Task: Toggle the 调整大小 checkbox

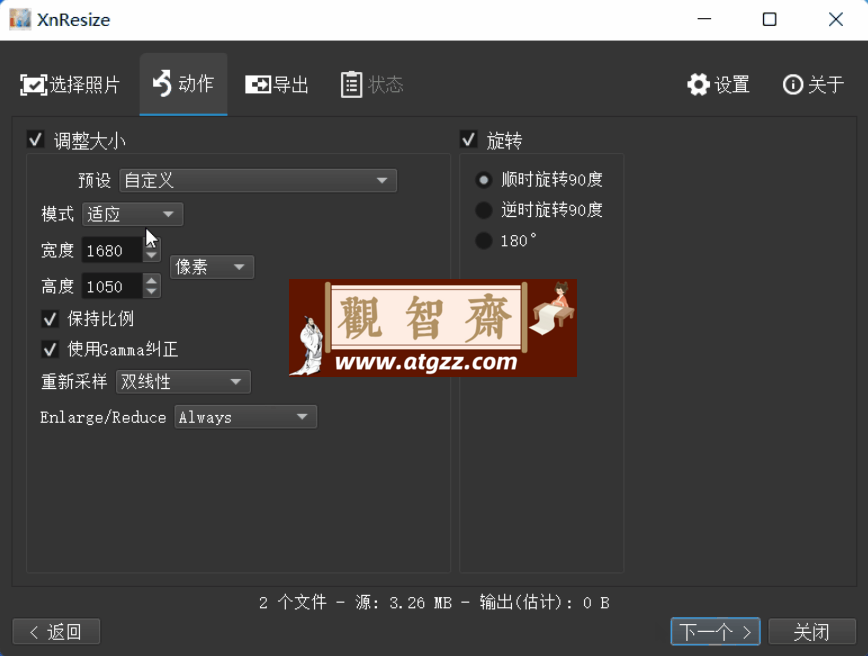Action: pos(35,140)
